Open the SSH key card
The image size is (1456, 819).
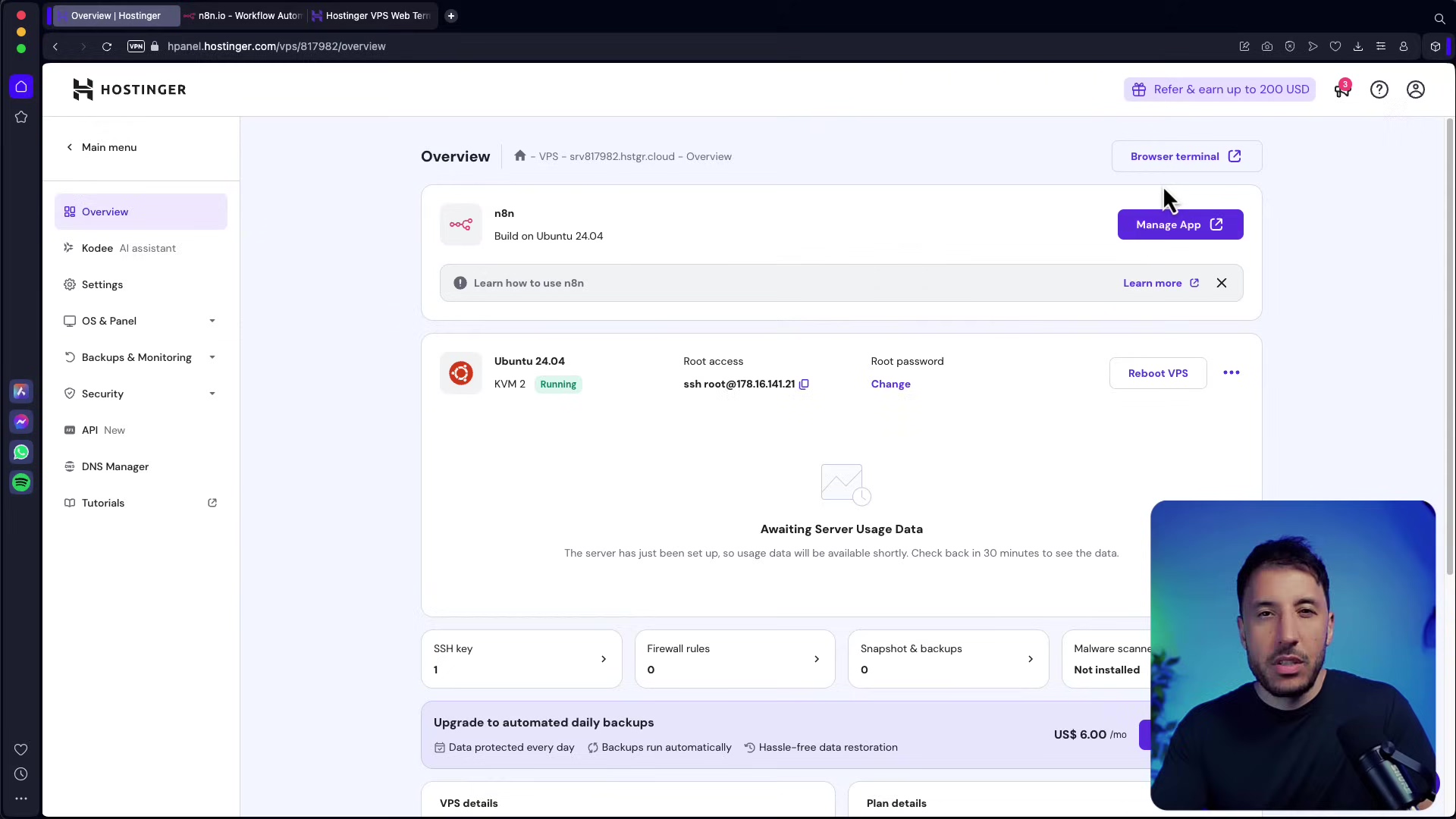(x=522, y=659)
